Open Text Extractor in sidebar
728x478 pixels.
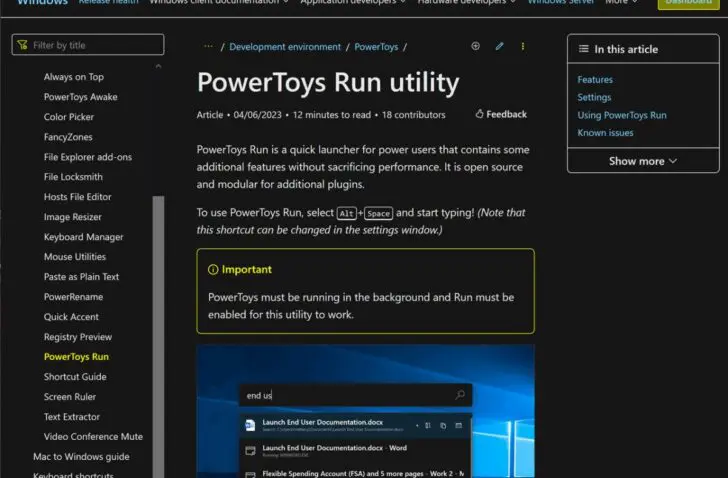tap(72, 417)
